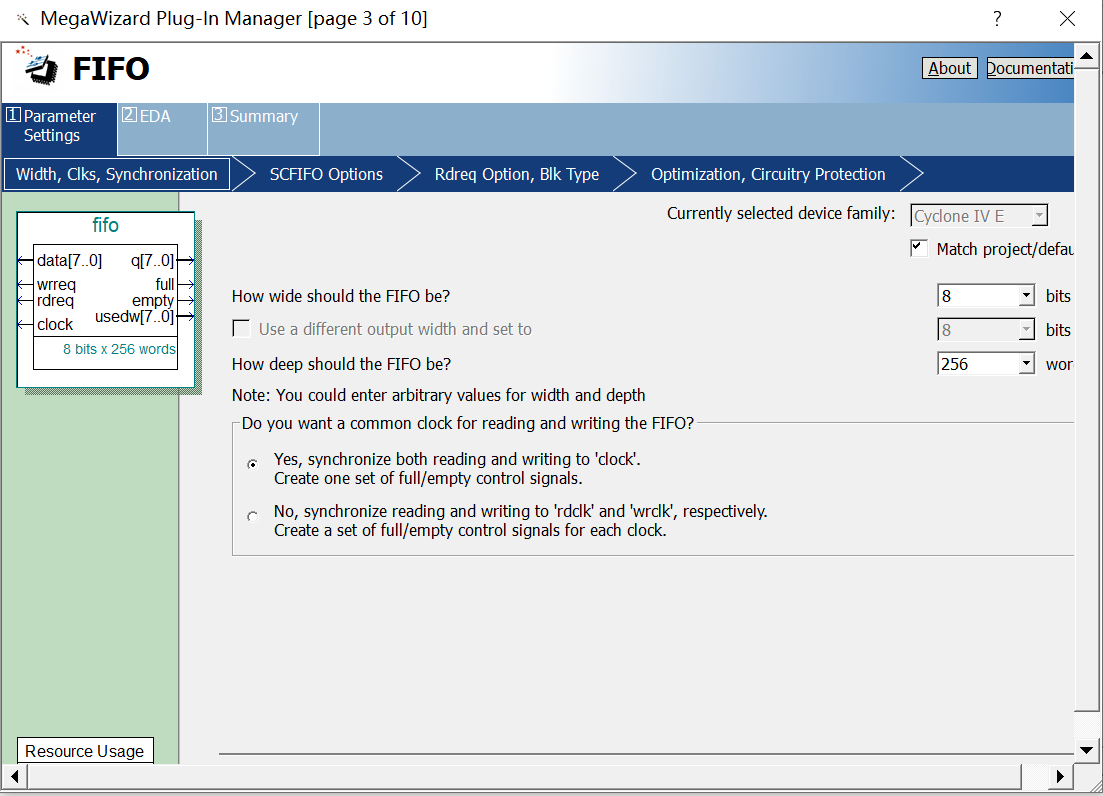
Task: Close the MegaWizard Plug-In Manager window
Action: pos(1067,19)
